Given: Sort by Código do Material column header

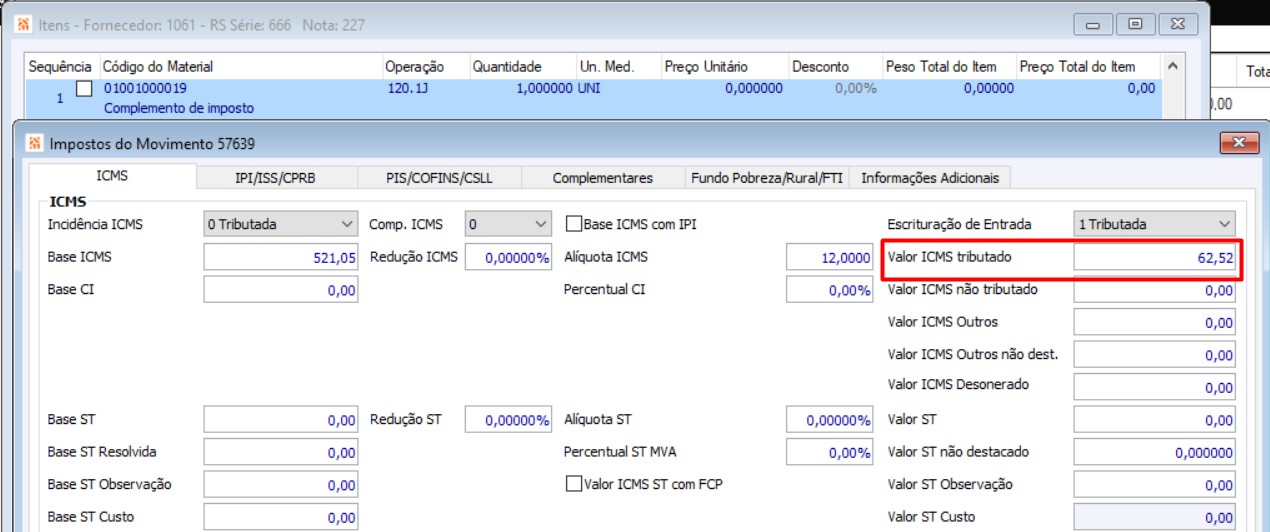Looking at the screenshot, I should [240, 67].
